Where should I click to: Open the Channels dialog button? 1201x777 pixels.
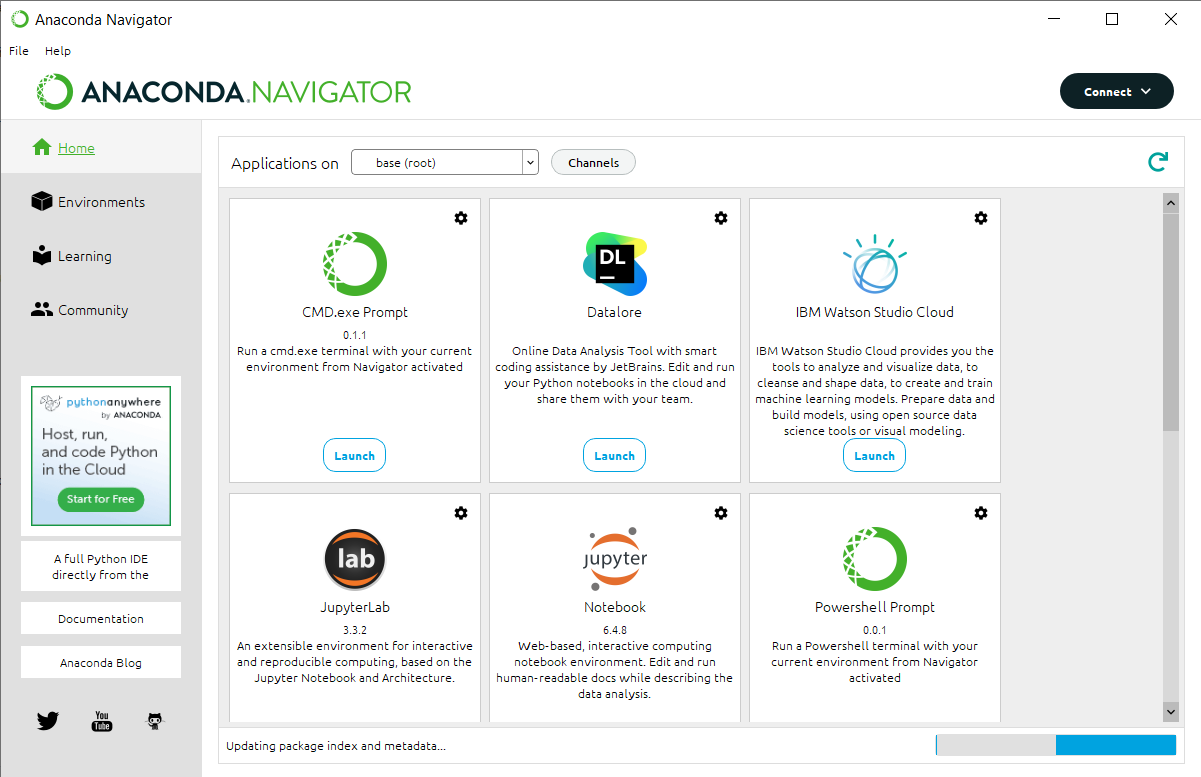pos(594,162)
